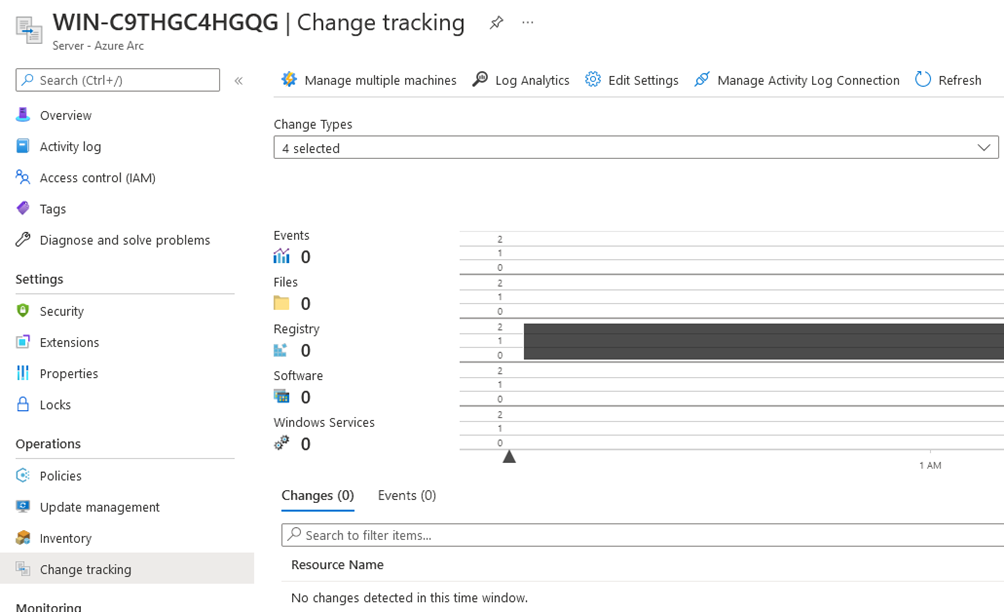Click the Events chart icon
Image resolution: width=1004 pixels, height=612 pixels.
click(x=282, y=257)
